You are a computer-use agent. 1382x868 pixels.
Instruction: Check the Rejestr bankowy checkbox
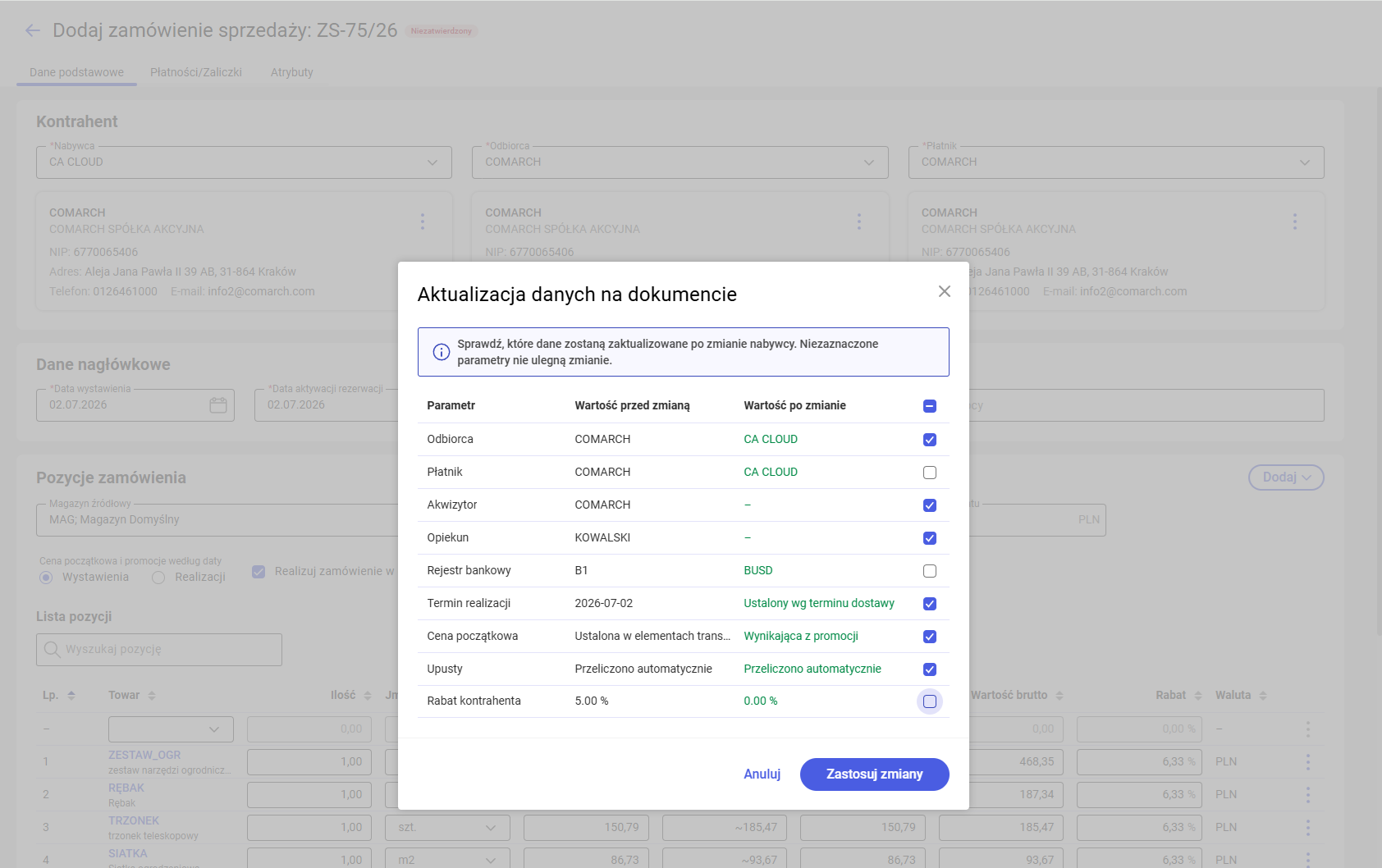pos(930,571)
